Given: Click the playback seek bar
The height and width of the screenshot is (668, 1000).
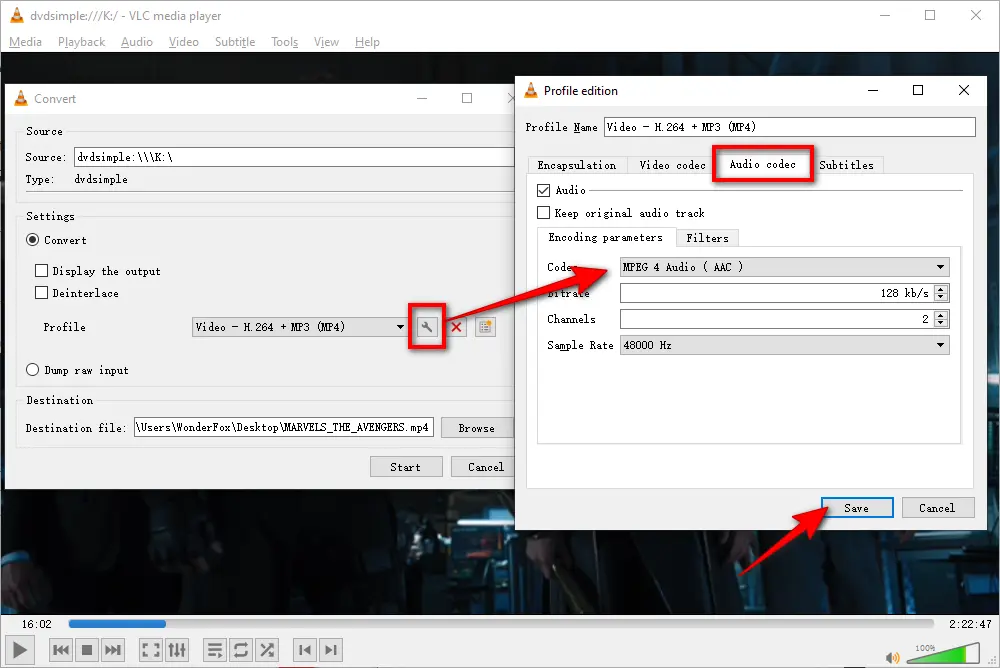Looking at the screenshot, I should pos(501,623).
